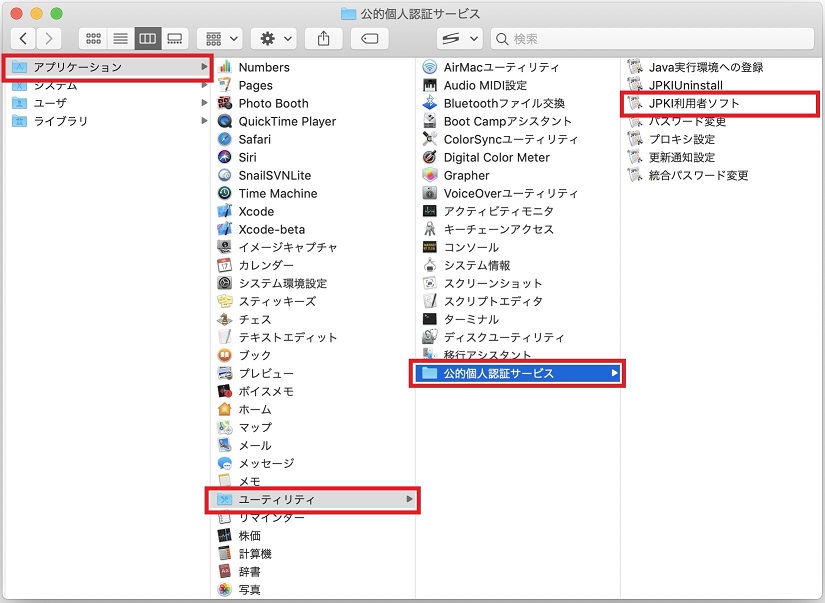The width and height of the screenshot is (825, 603).
Task: Click the Audio MIDI設定 keyboard icon
Action: tap(430, 85)
